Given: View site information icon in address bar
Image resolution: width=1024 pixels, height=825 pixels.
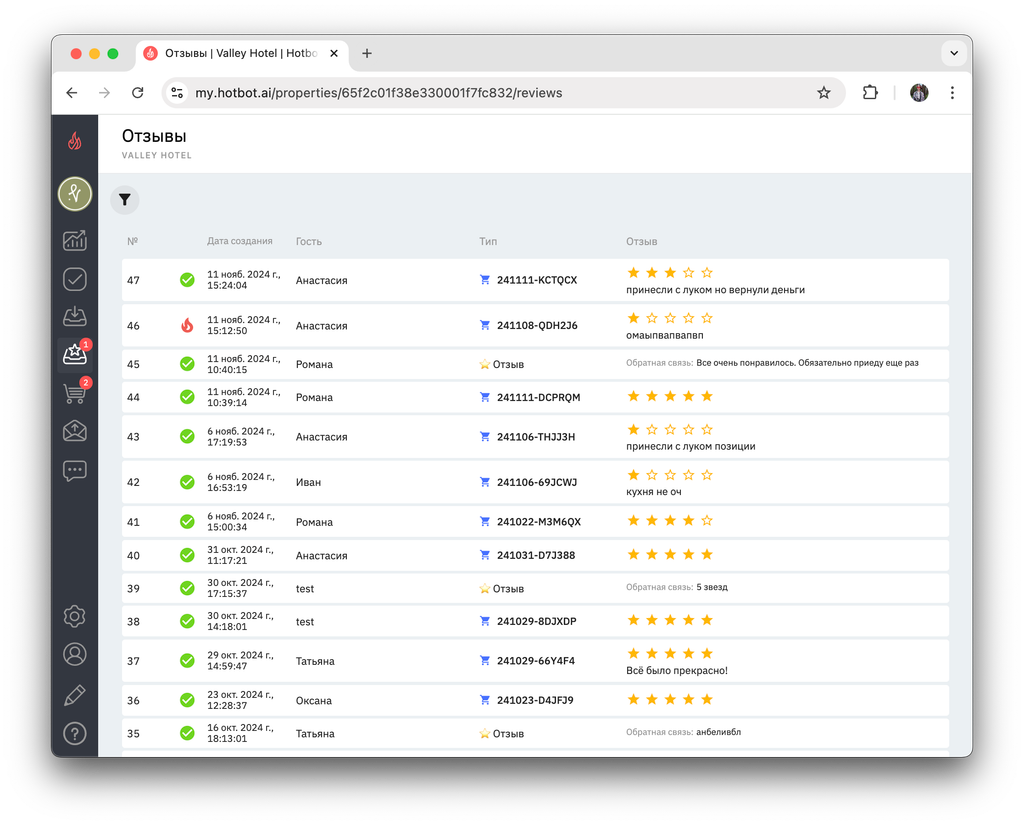Looking at the screenshot, I should (x=177, y=93).
